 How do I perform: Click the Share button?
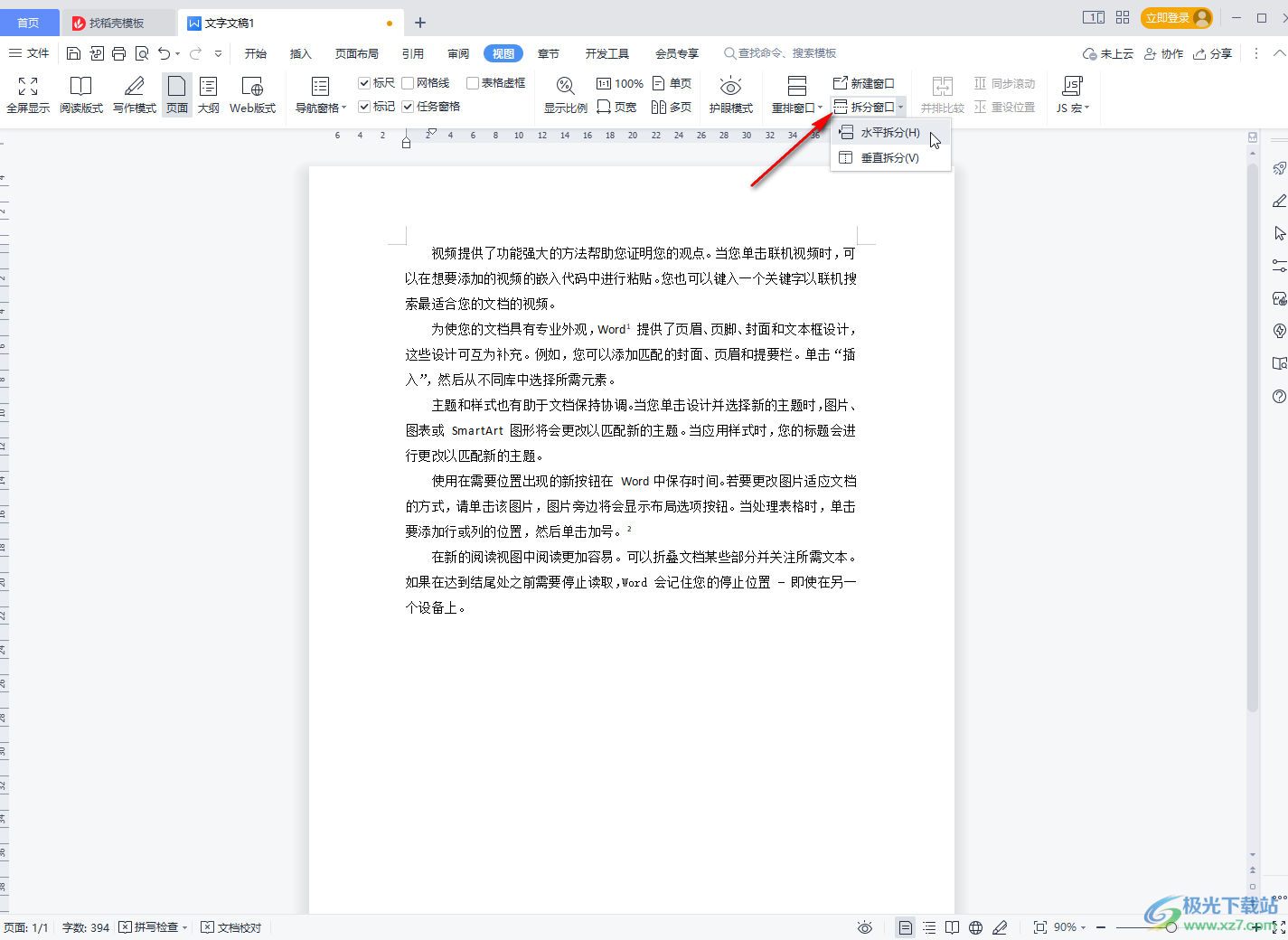coord(1212,53)
